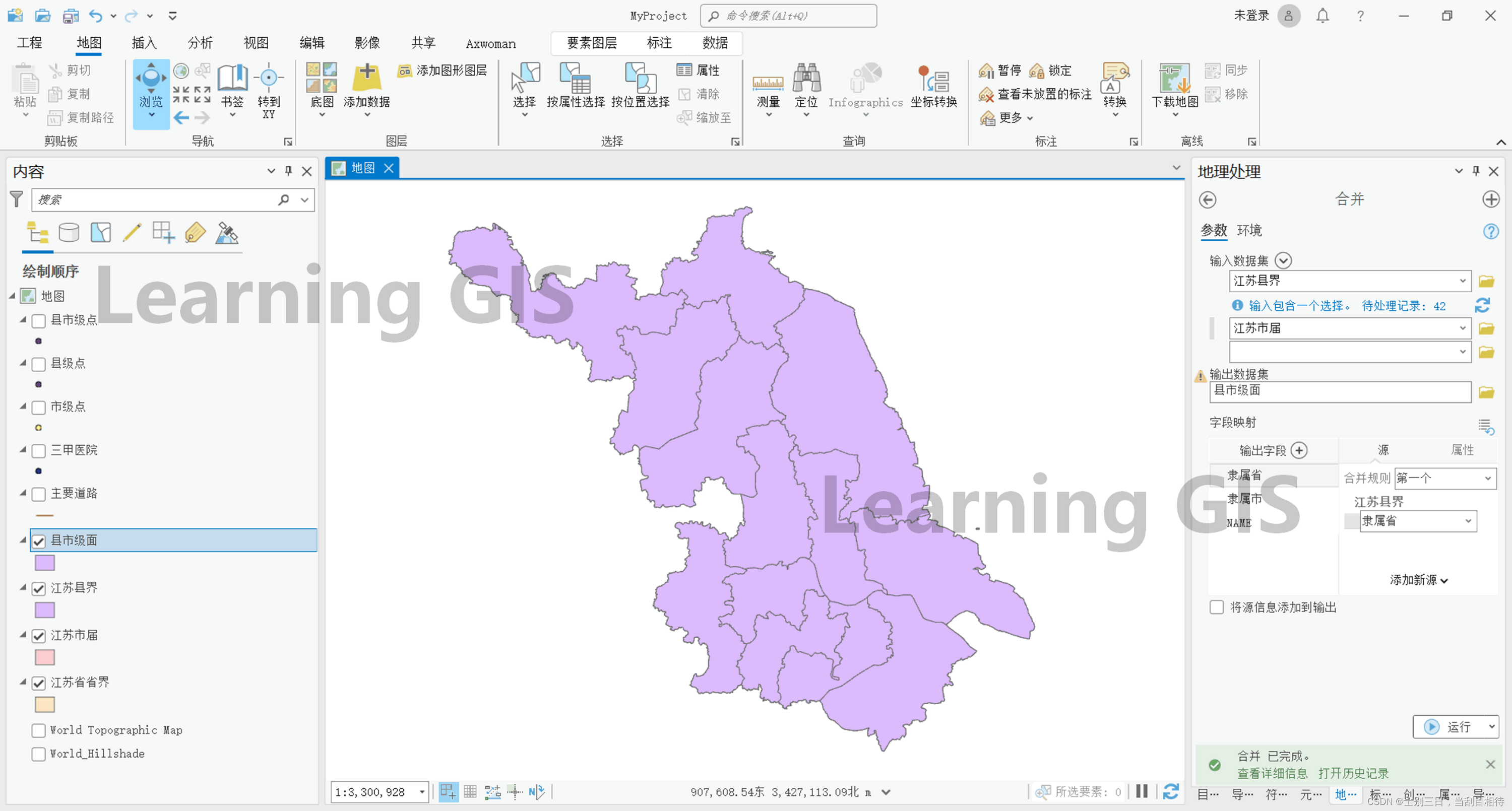Open the Locate (定位) binoculars tool

click(806, 79)
